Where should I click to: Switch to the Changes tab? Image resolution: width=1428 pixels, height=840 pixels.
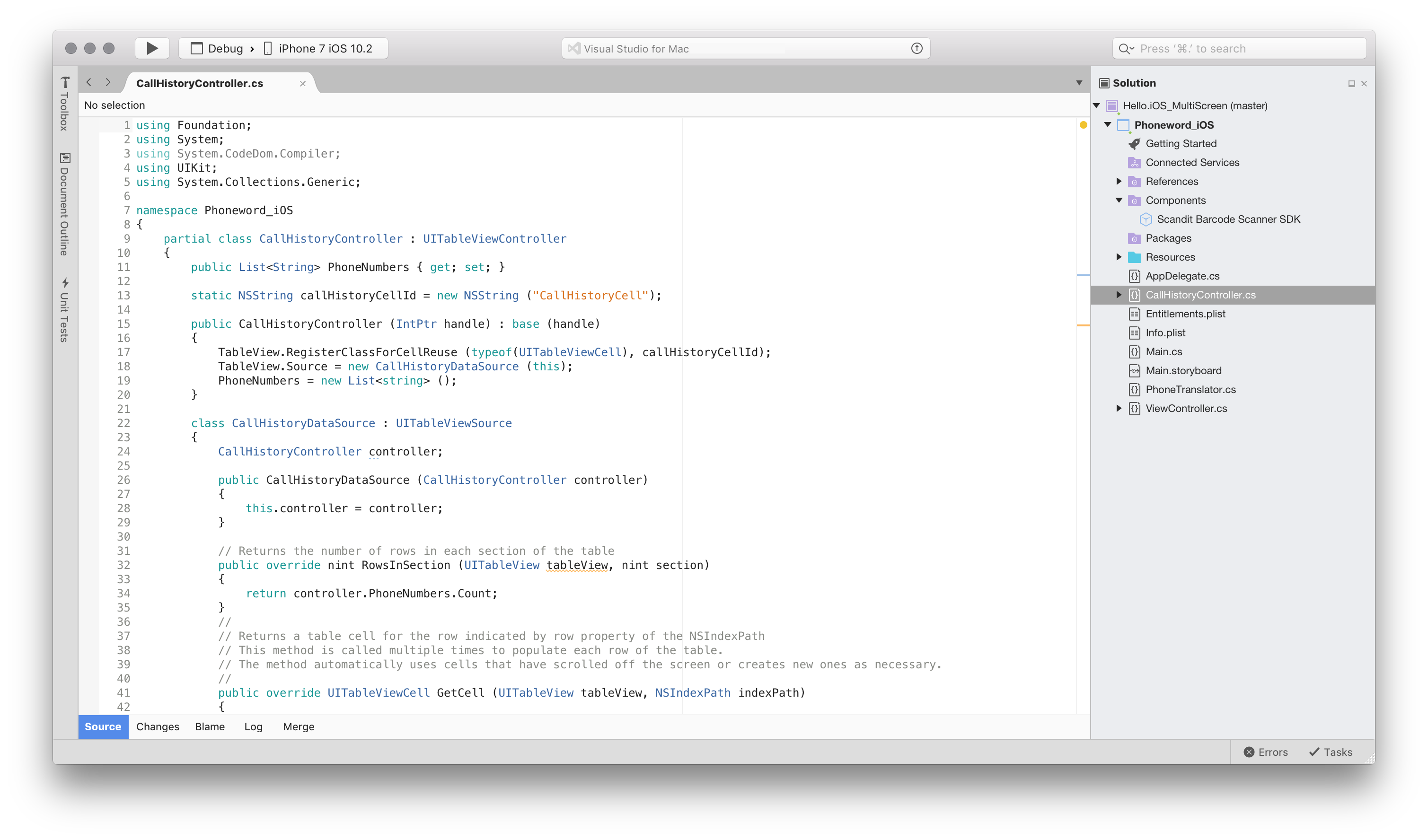[157, 727]
